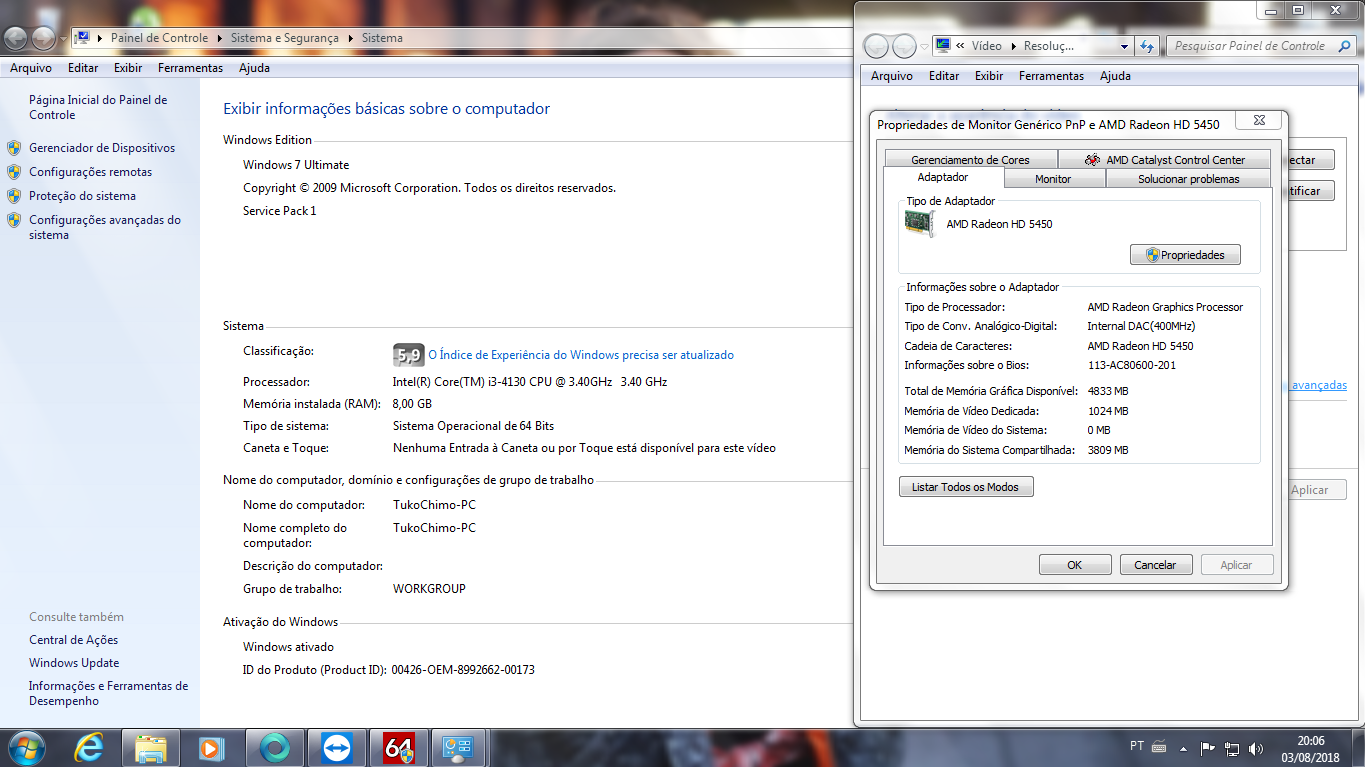This screenshot has height=767, width=1365.
Task: Open Windows Update link
Action: pos(74,663)
